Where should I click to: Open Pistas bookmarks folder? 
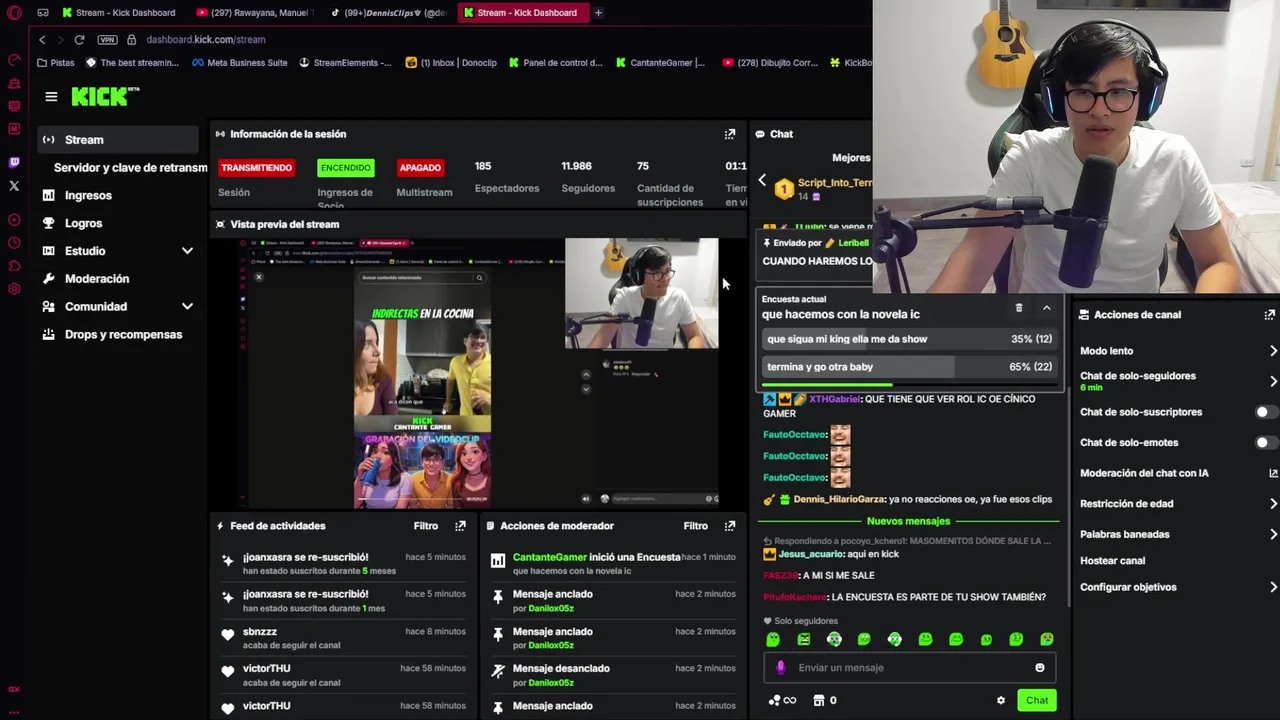pyautogui.click(x=55, y=63)
